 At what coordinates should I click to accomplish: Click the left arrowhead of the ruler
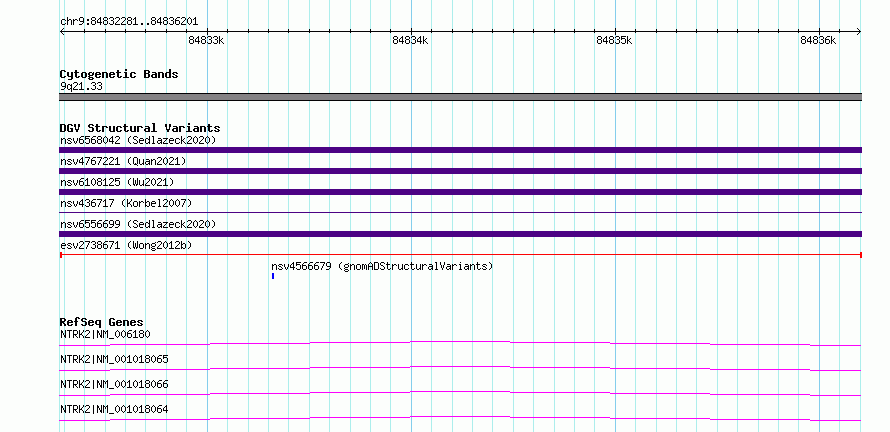click(x=62, y=31)
